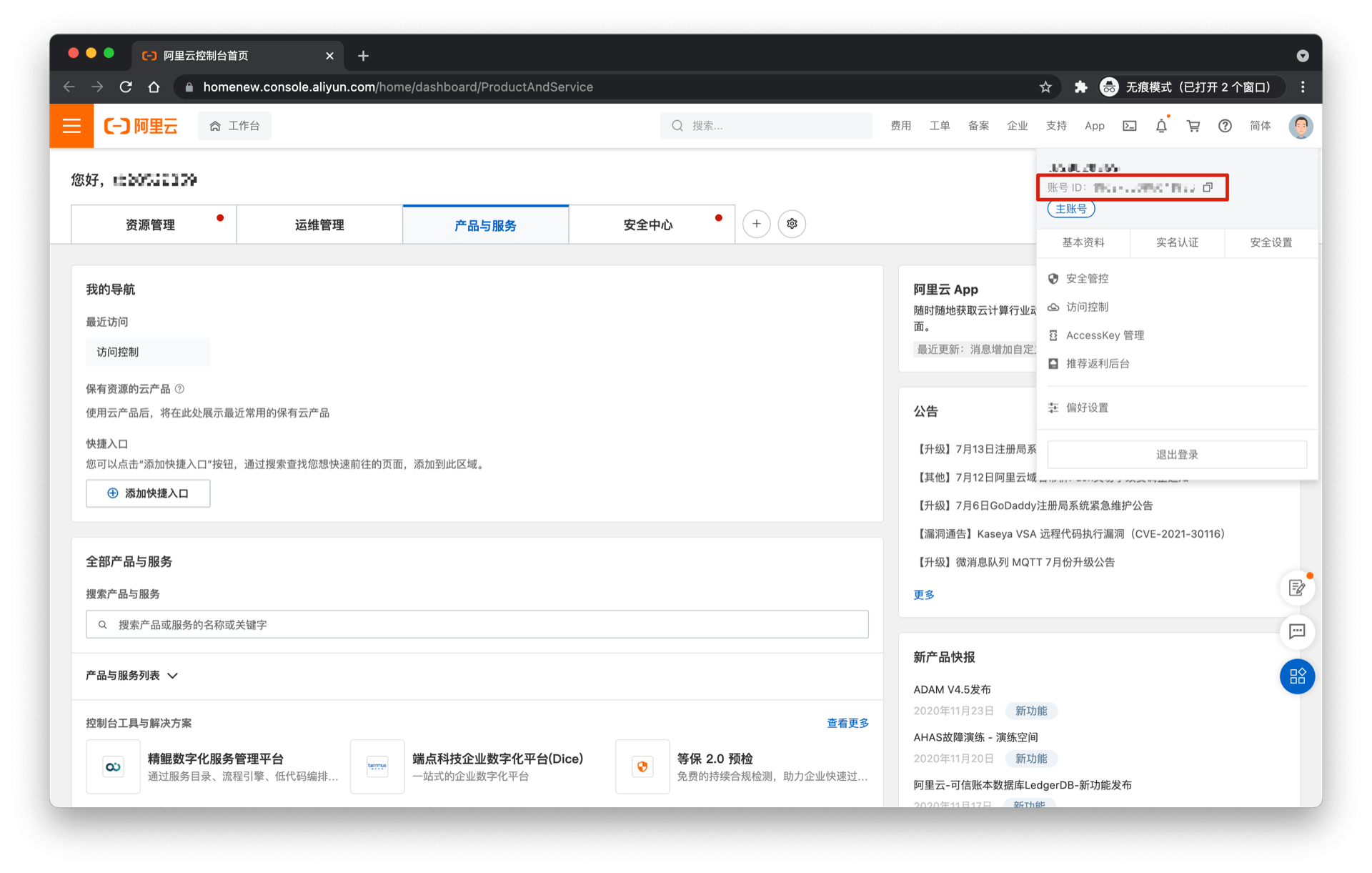
Task: Click the help question mark icon
Action: (x=1225, y=126)
